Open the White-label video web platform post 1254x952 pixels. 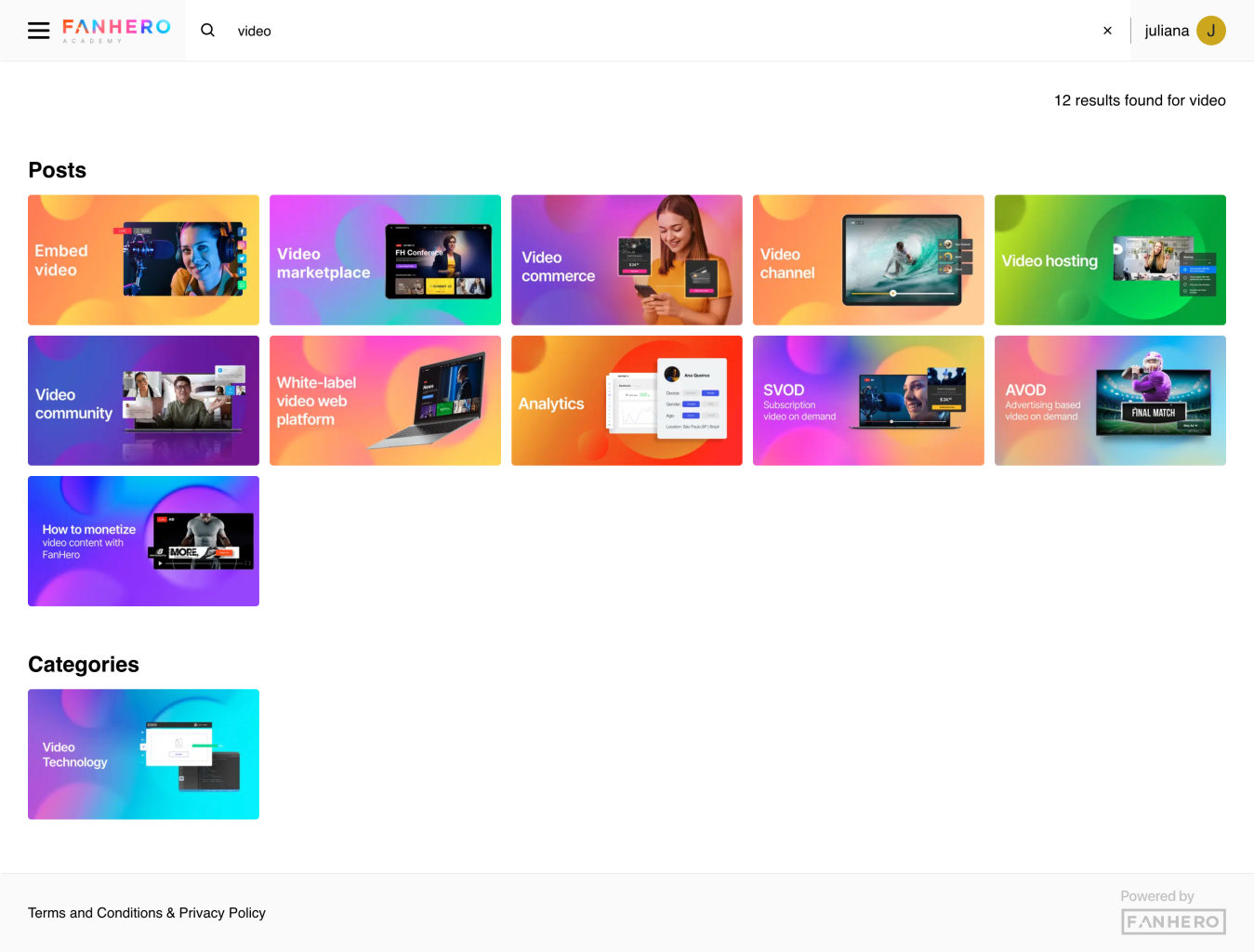pyautogui.click(x=385, y=401)
